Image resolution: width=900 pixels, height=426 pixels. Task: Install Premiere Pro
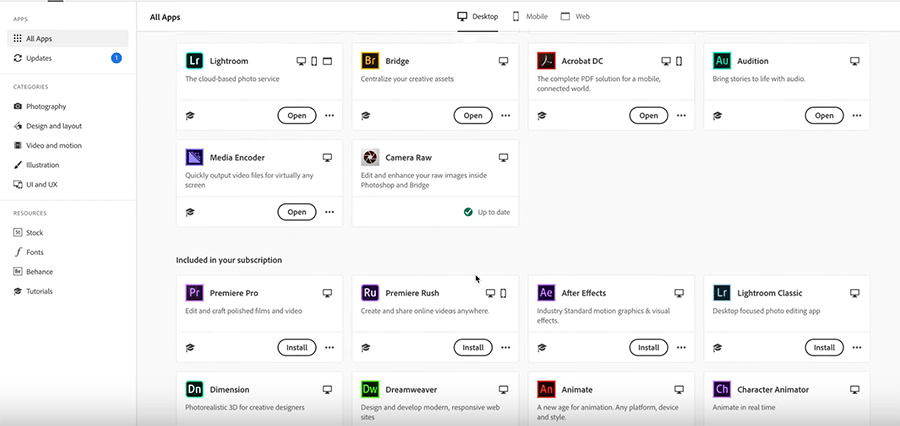point(297,347)
